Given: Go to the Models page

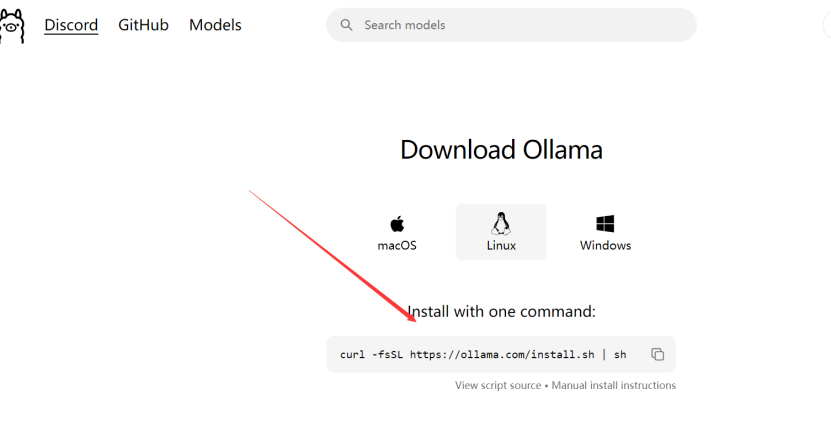Looking at the screenshot, I should tap(215, 25).
